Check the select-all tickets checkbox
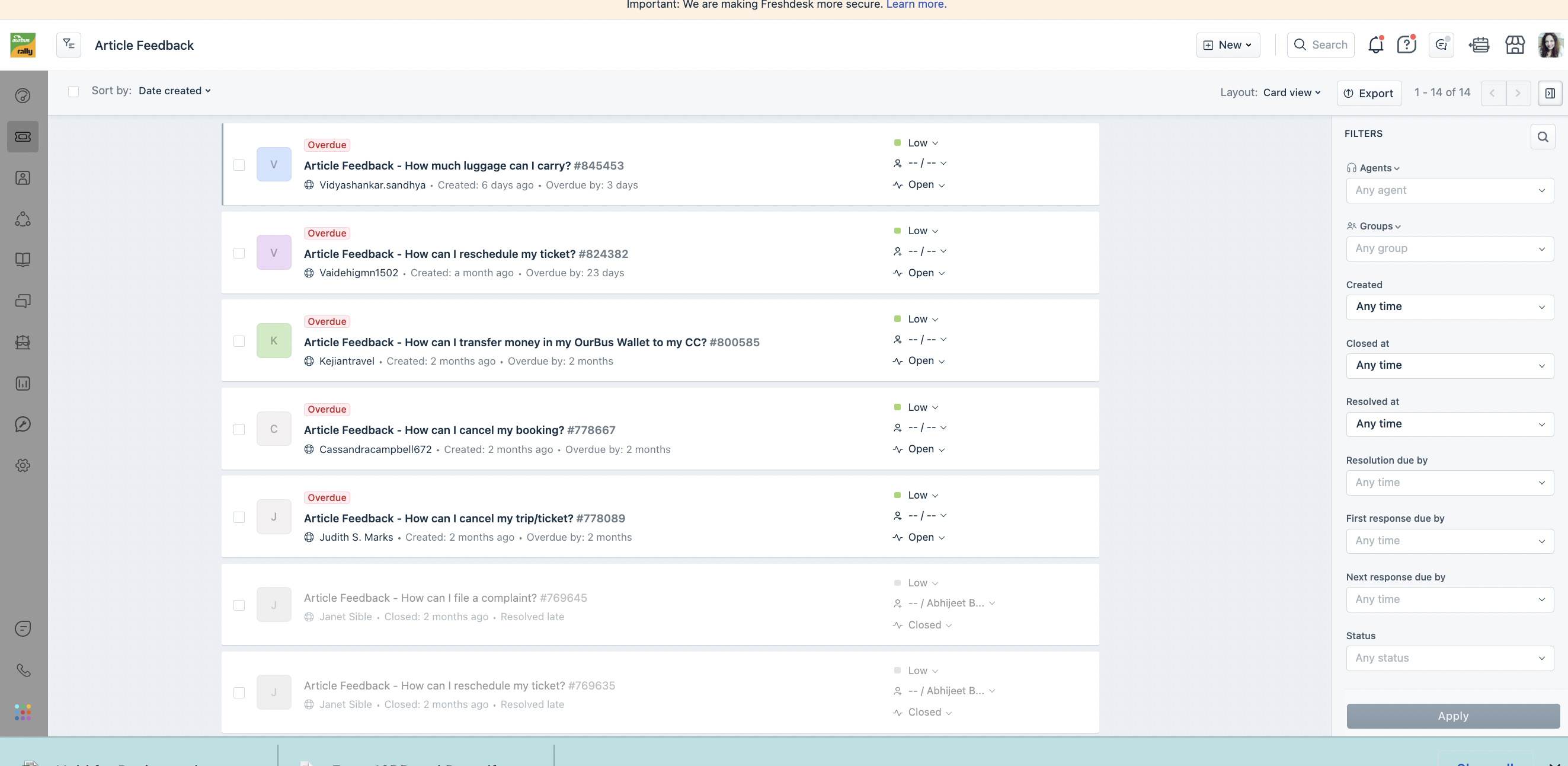 point(73,91)
